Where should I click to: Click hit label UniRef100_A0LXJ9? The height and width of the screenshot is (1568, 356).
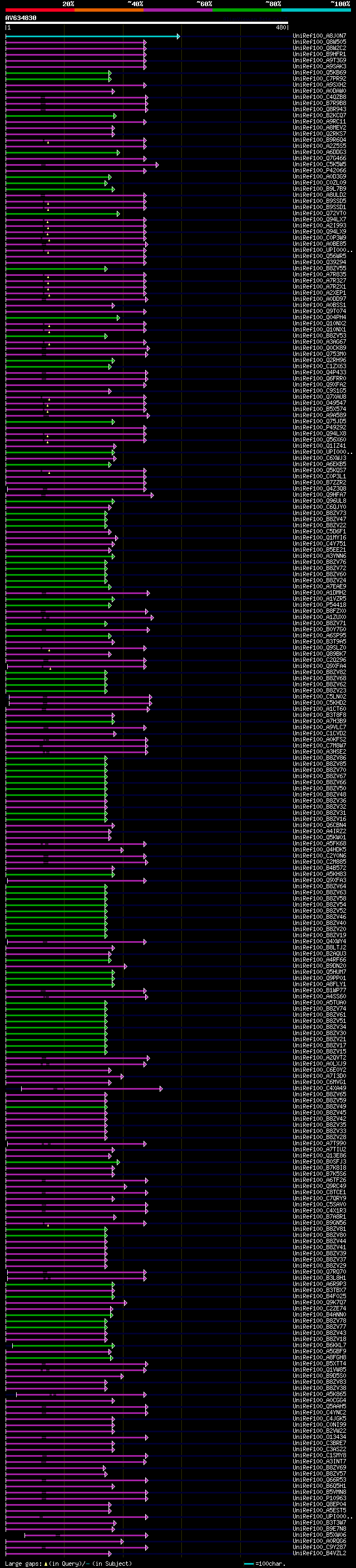click(x=319, y=1064)
